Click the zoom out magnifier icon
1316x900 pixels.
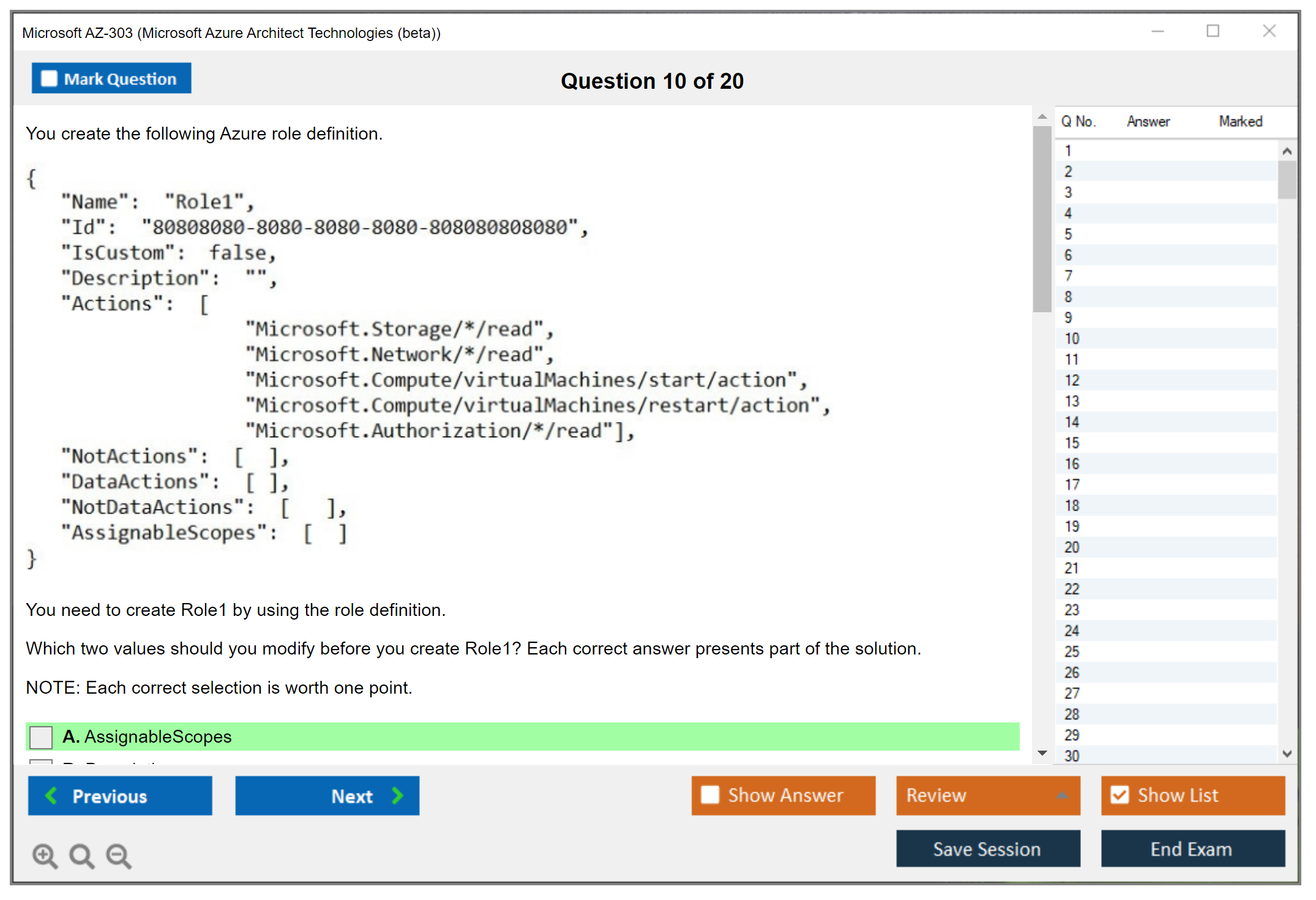point(119,855)
